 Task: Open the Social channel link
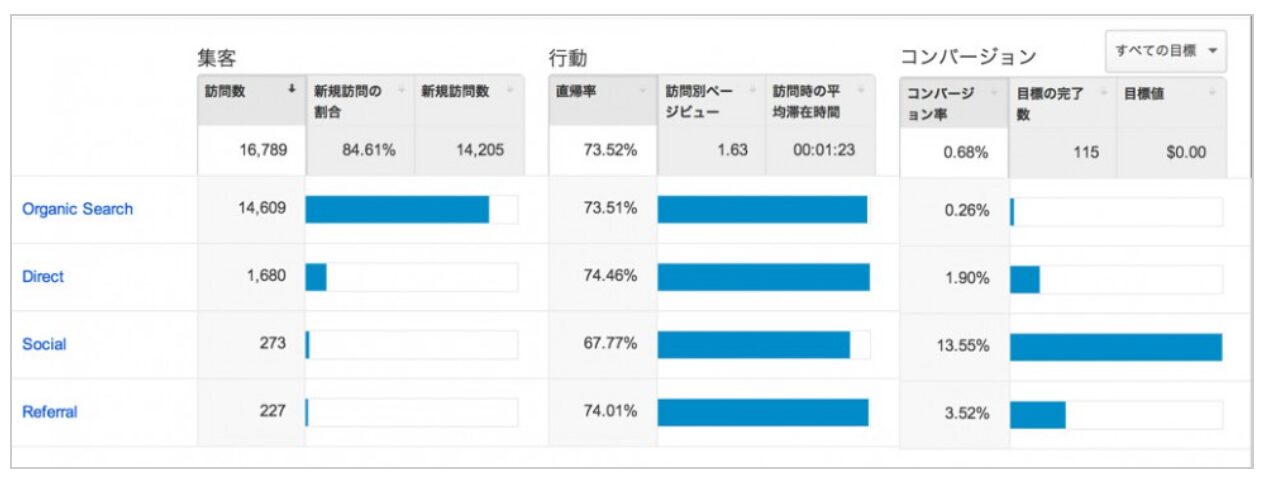[x=44, y=344]
